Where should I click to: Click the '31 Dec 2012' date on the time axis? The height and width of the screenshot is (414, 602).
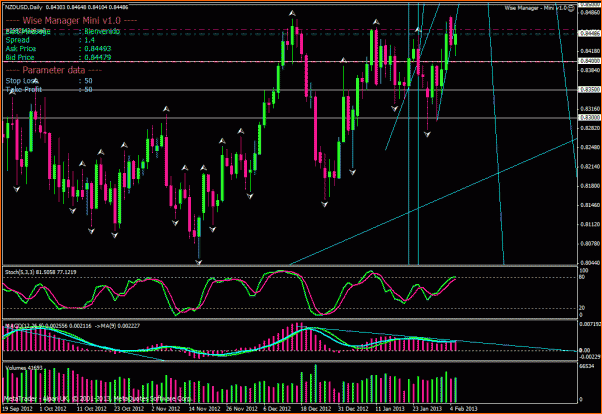(353, 409)
